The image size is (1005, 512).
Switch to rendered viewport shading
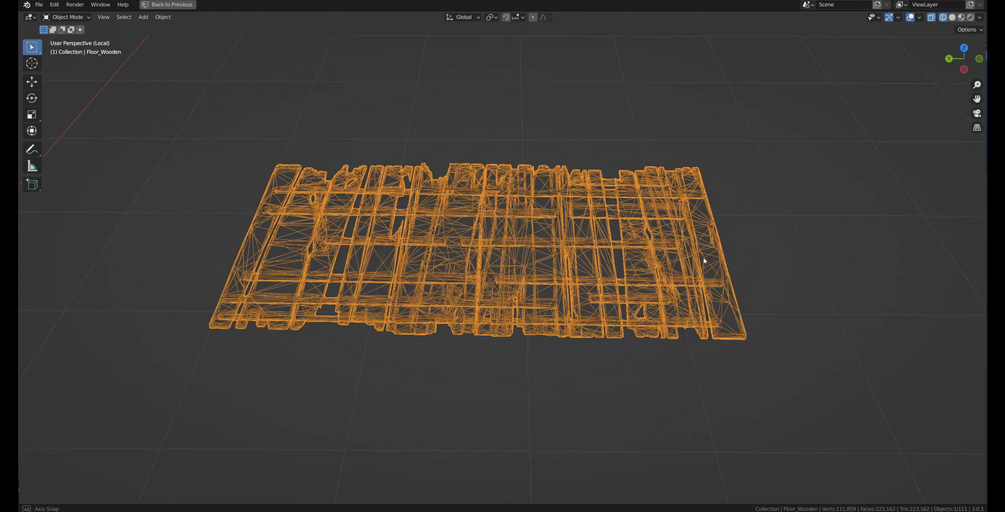tap(970, 17)
